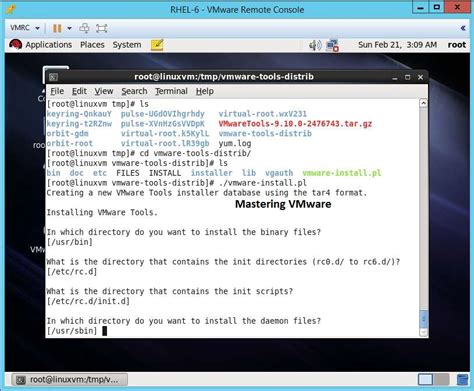The image size is (474, 391).
Task: Click the vgauth directory name
Action: 279,173
